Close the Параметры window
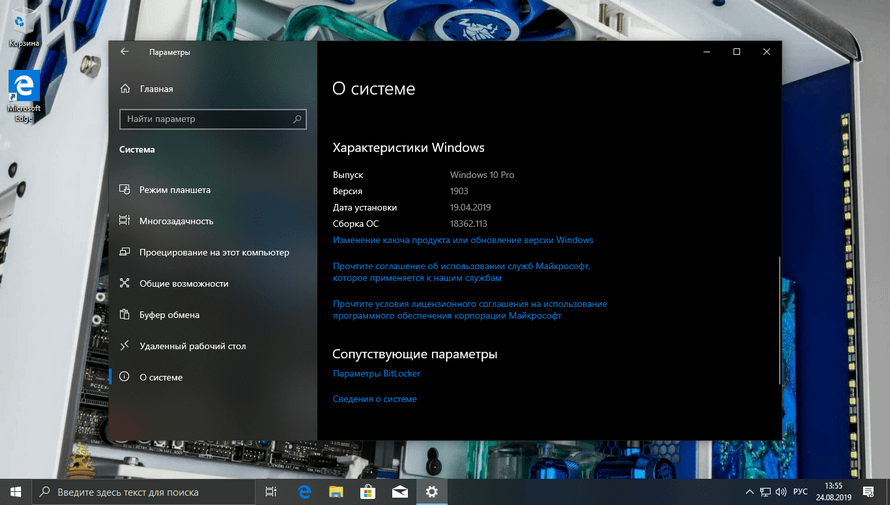 point(767,52)
